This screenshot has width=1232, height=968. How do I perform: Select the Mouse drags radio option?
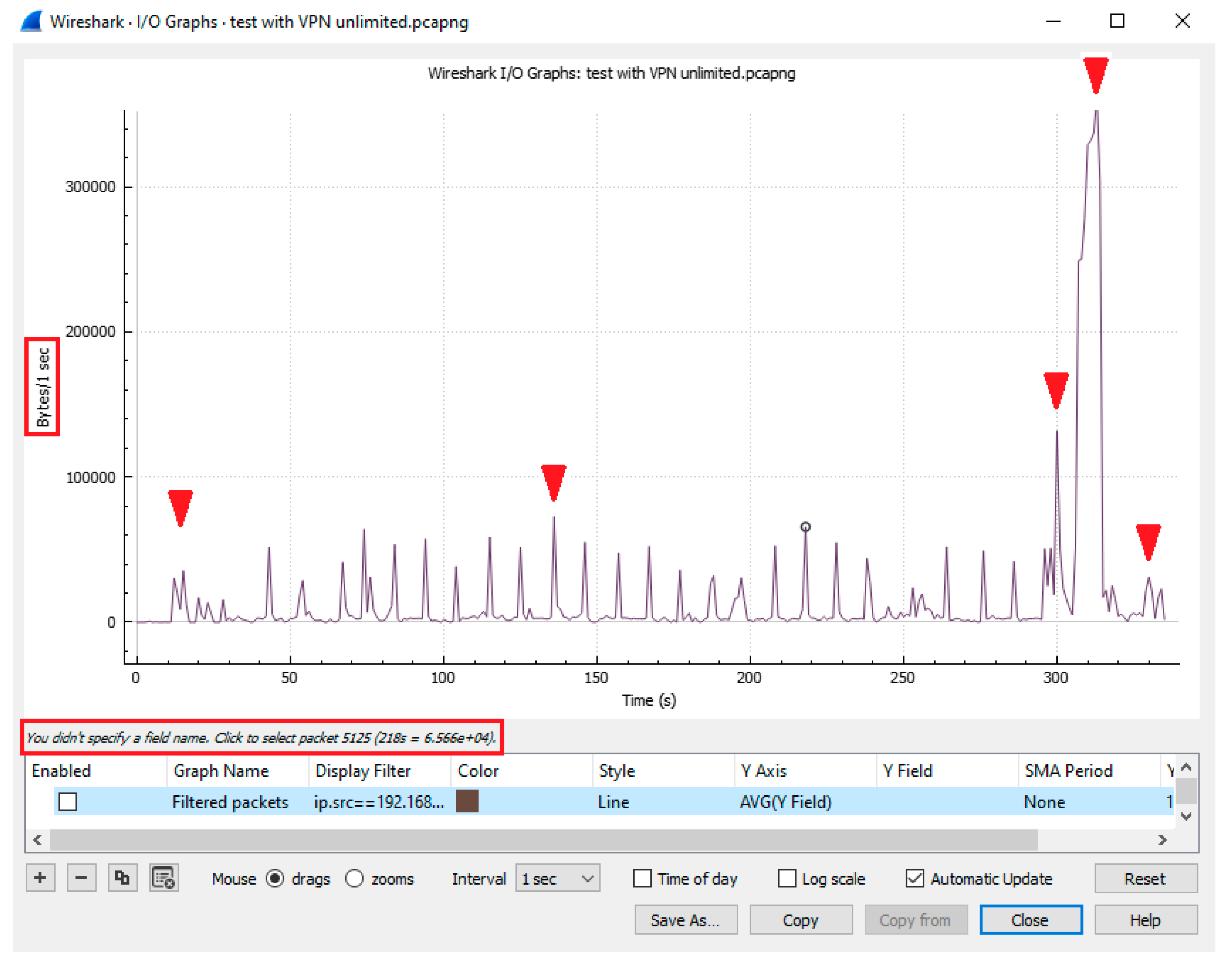[275, 878]
